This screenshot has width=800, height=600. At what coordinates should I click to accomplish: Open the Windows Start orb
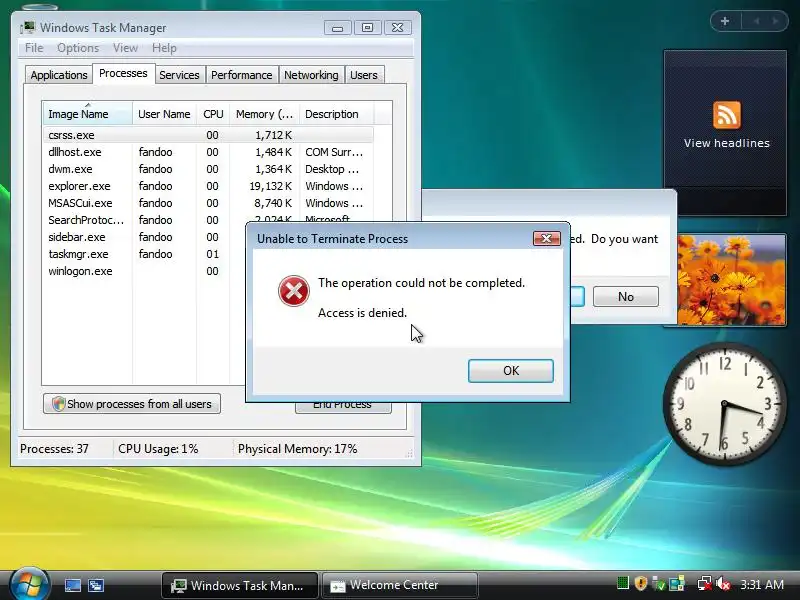(29, 585)
